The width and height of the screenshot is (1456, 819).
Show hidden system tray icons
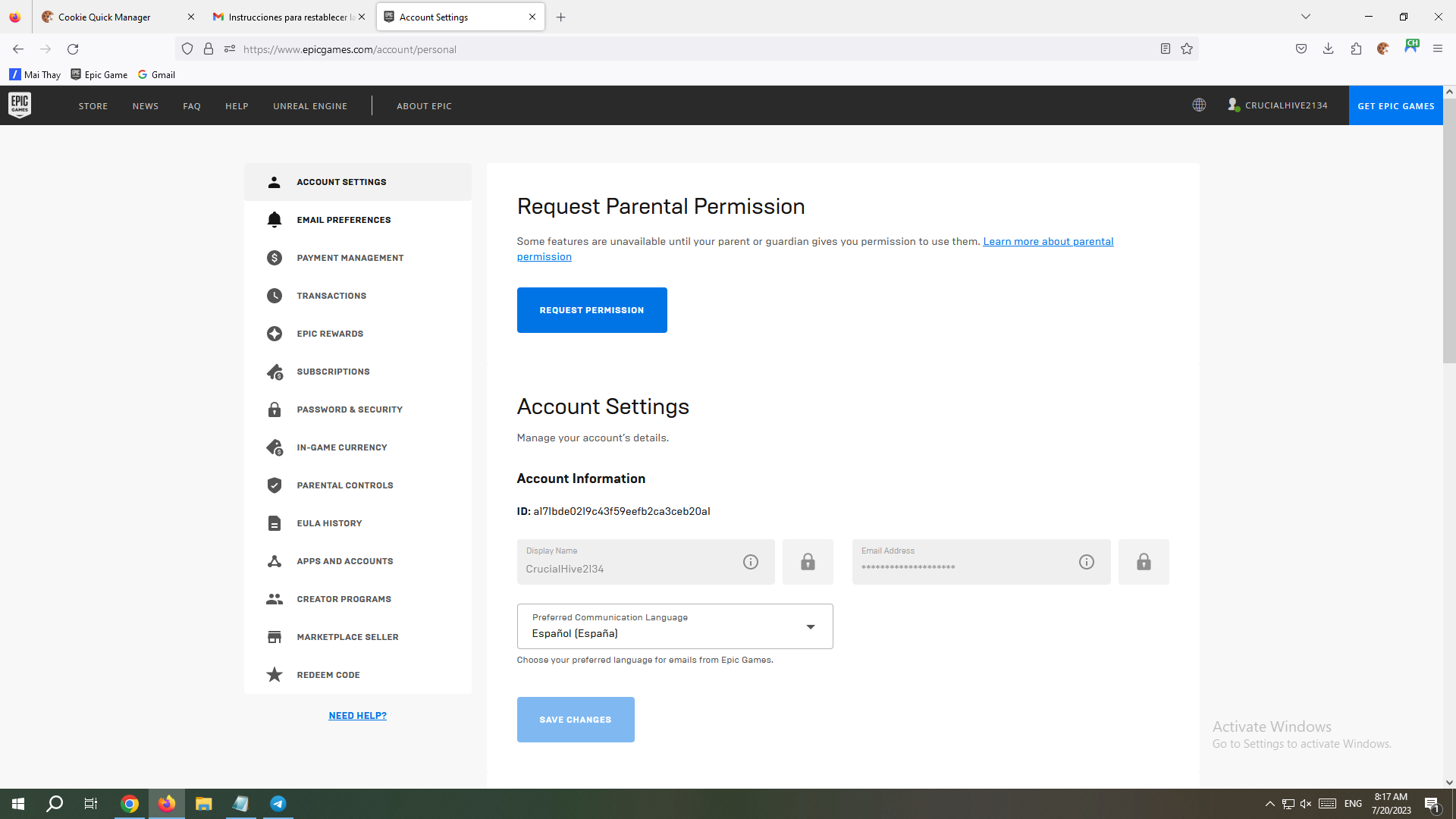1269,804
